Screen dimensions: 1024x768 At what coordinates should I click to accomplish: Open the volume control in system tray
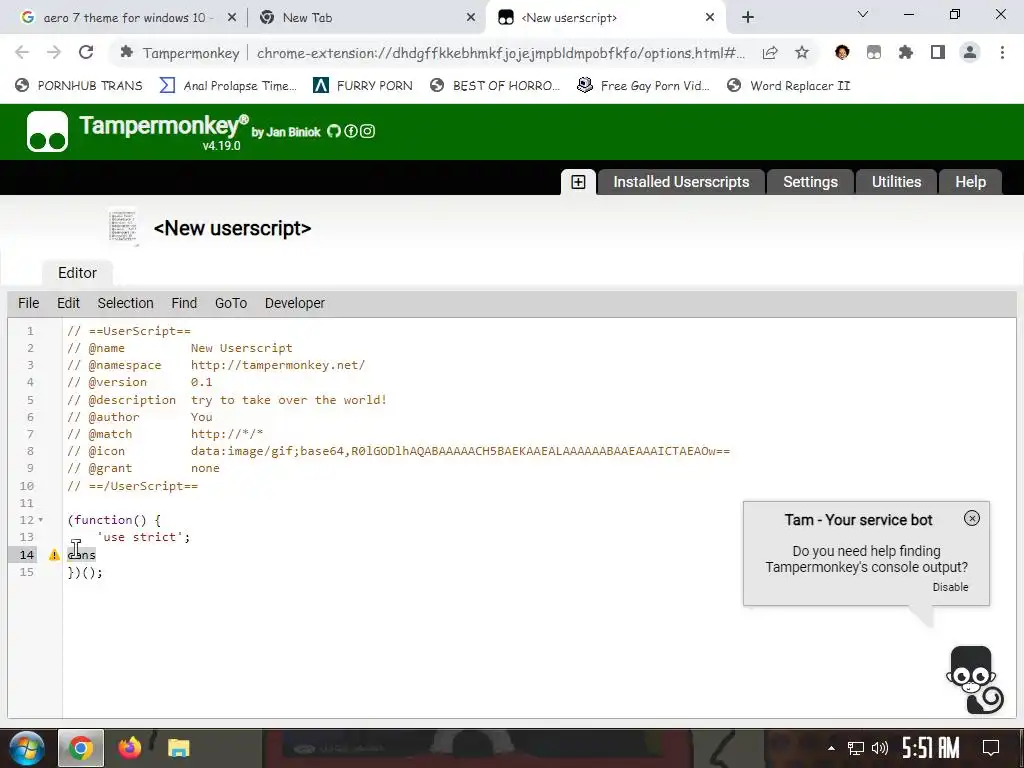880,748
